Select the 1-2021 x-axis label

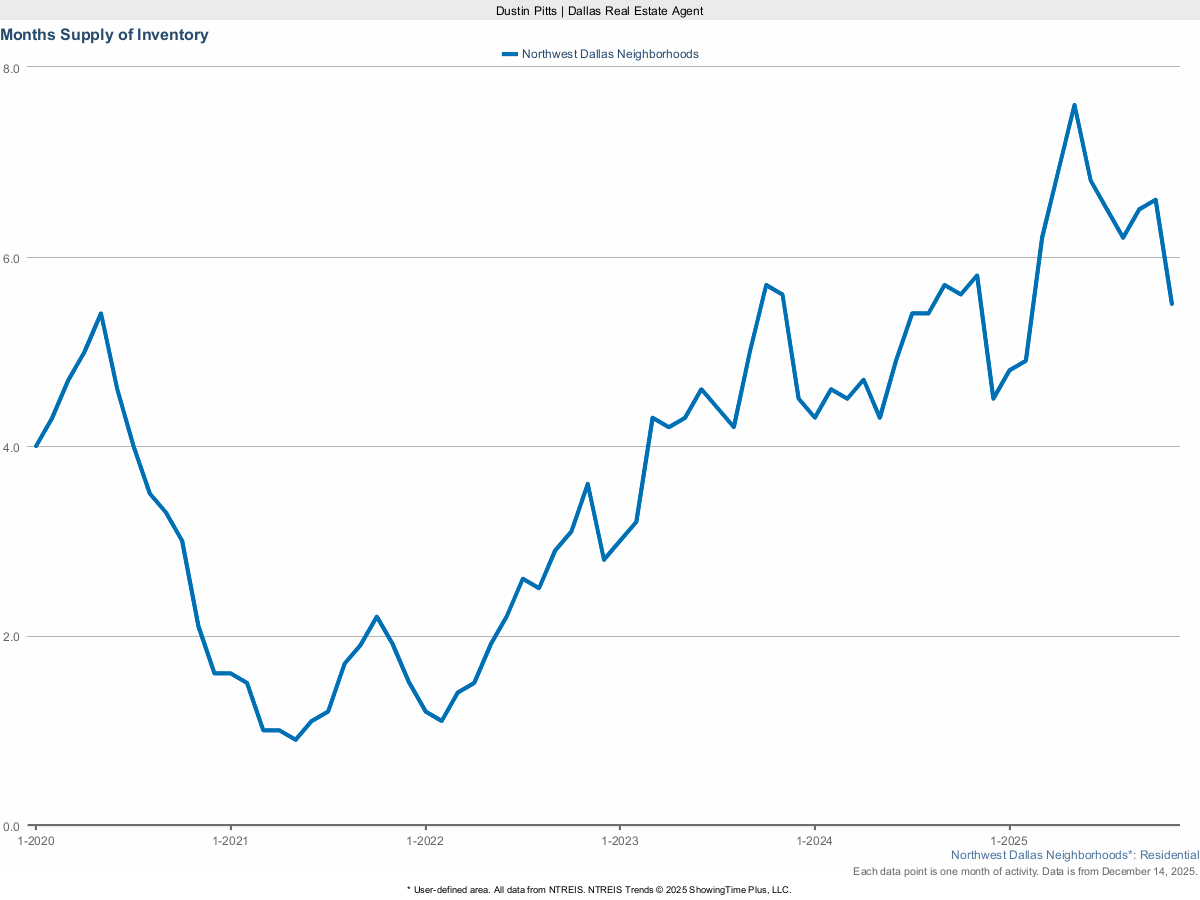[231, 842]
